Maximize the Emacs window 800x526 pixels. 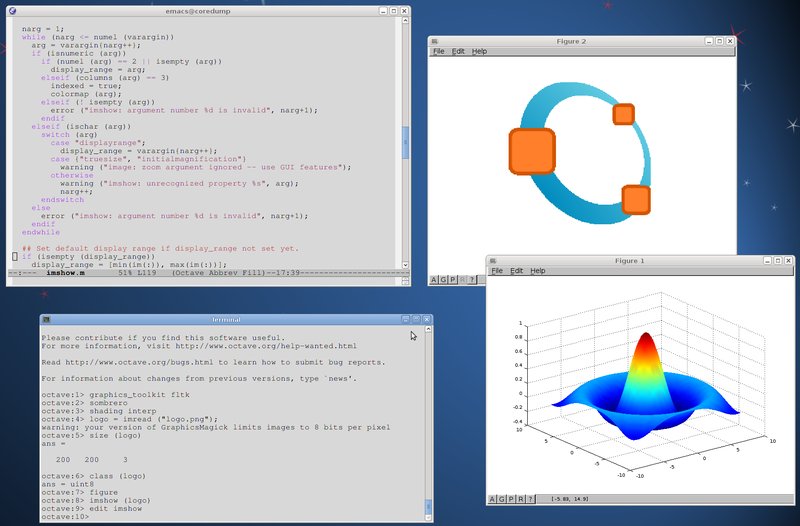click(394, 11)
